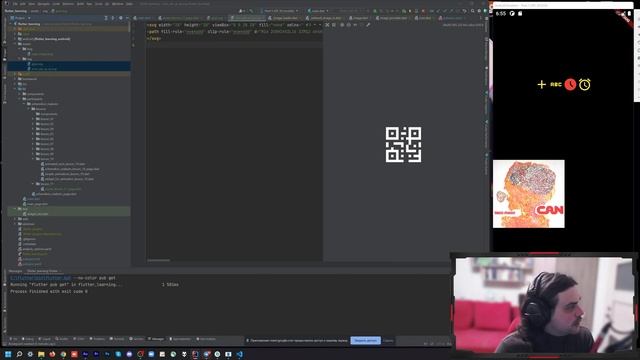Click the link beside the blue notification button
640x360 pixels.
pos(388,340)
